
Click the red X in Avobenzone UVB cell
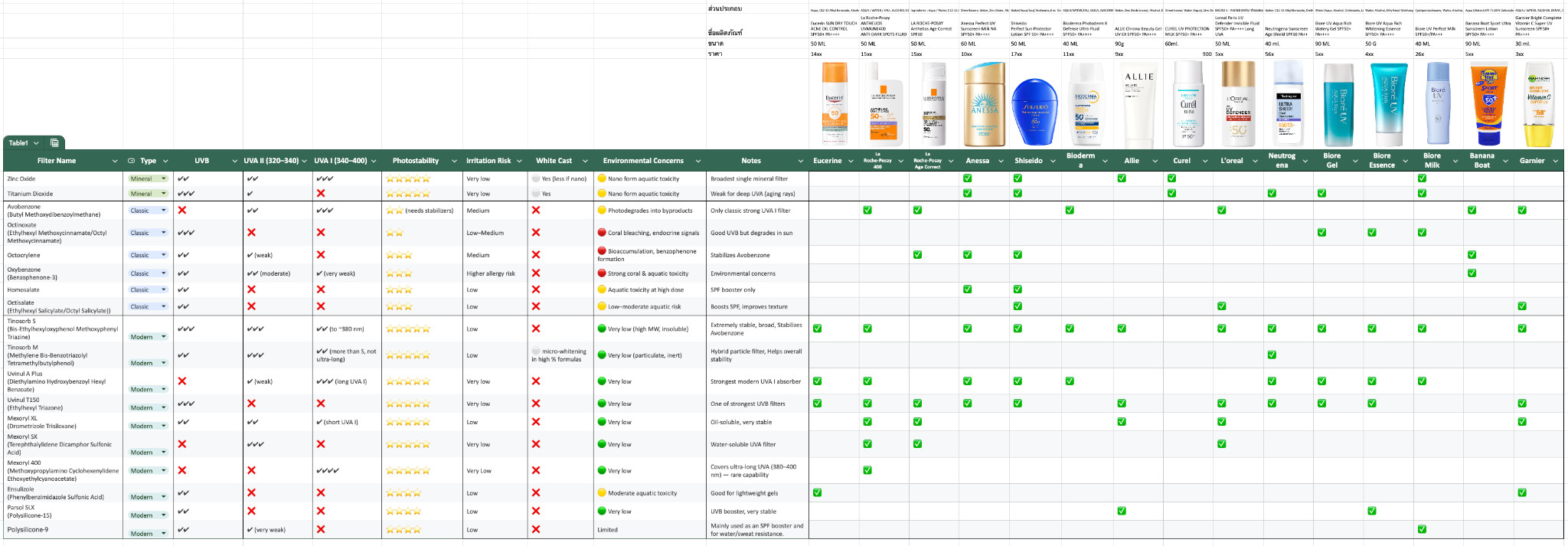pos(182,210)
